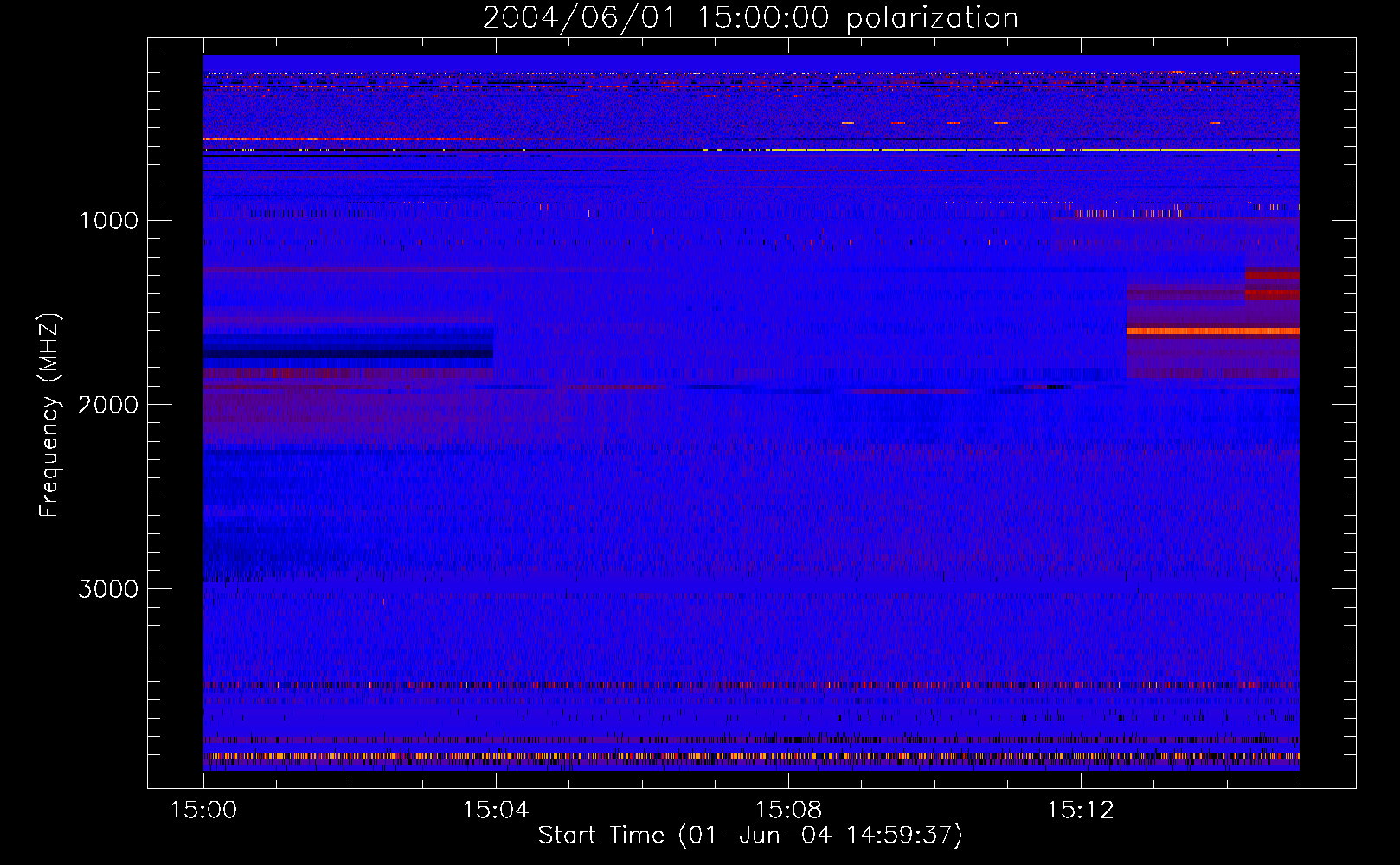Select the 2000 frequency tick label
The width and height of the screenshot is (1400, 865).
click(108, 405)
